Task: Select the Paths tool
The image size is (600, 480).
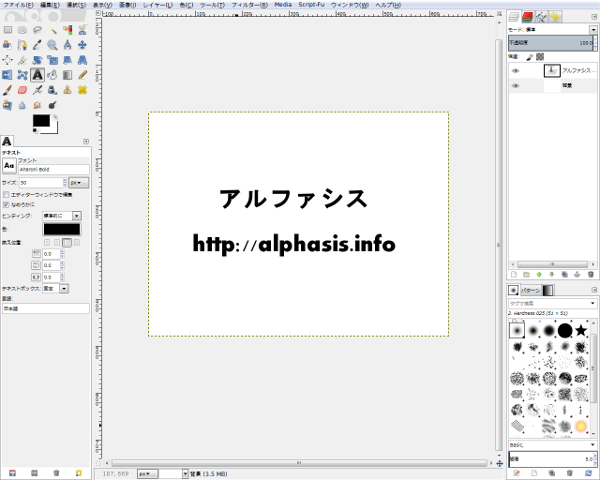Action: [x=23, y=45]
